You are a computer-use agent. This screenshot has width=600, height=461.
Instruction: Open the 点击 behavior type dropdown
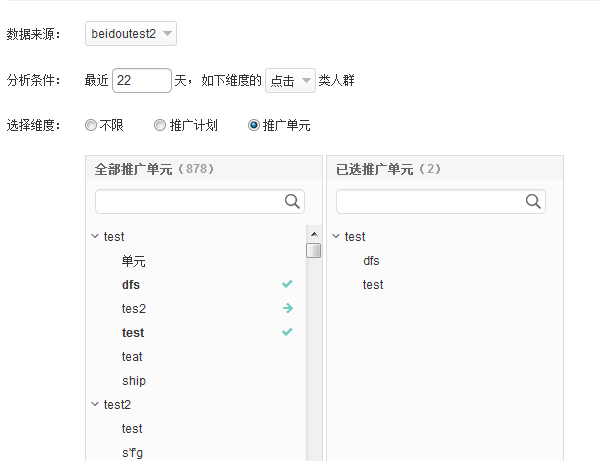click(290, 80)
